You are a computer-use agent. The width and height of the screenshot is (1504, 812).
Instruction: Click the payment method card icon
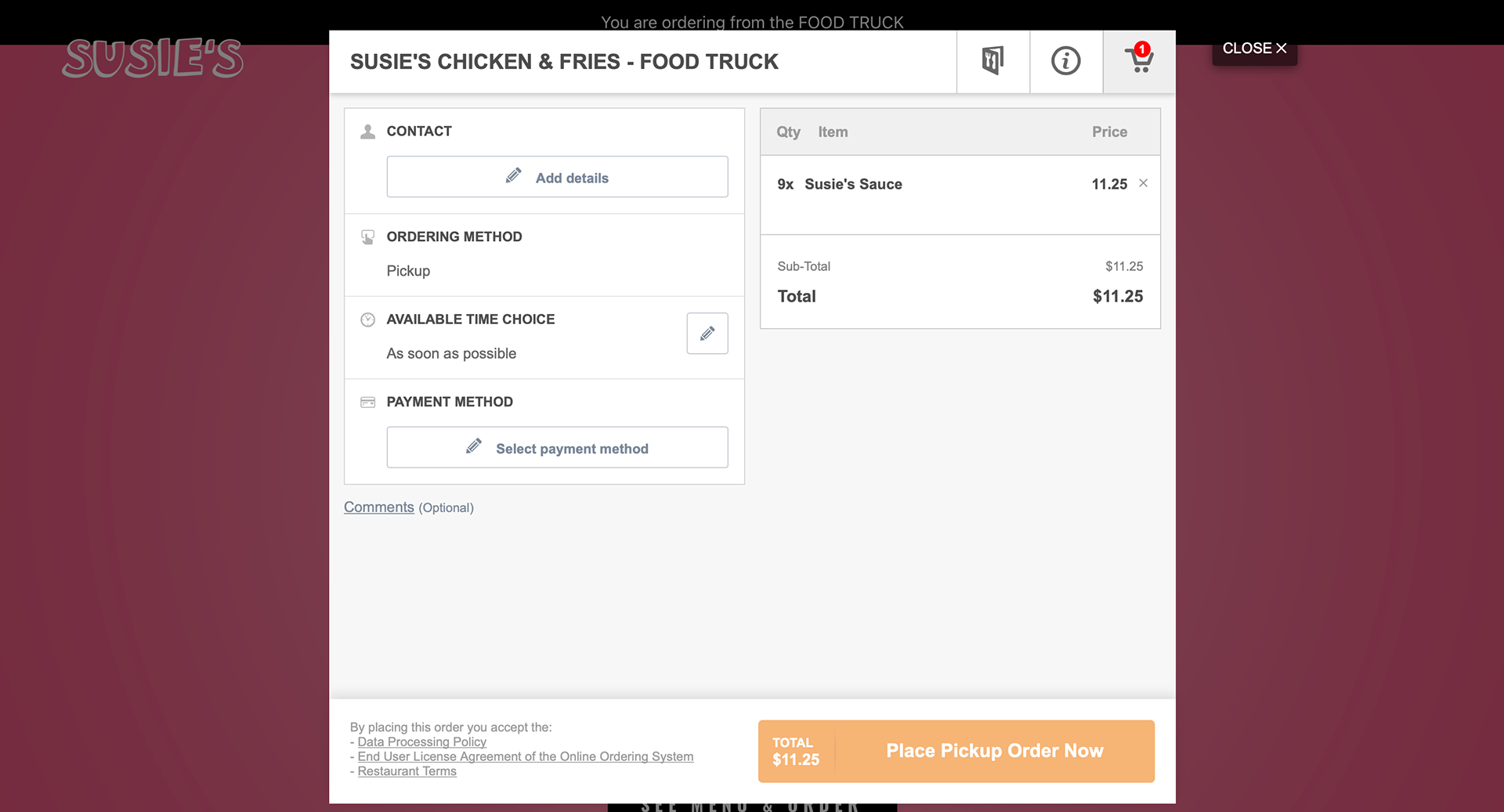(x=367, y=402)
